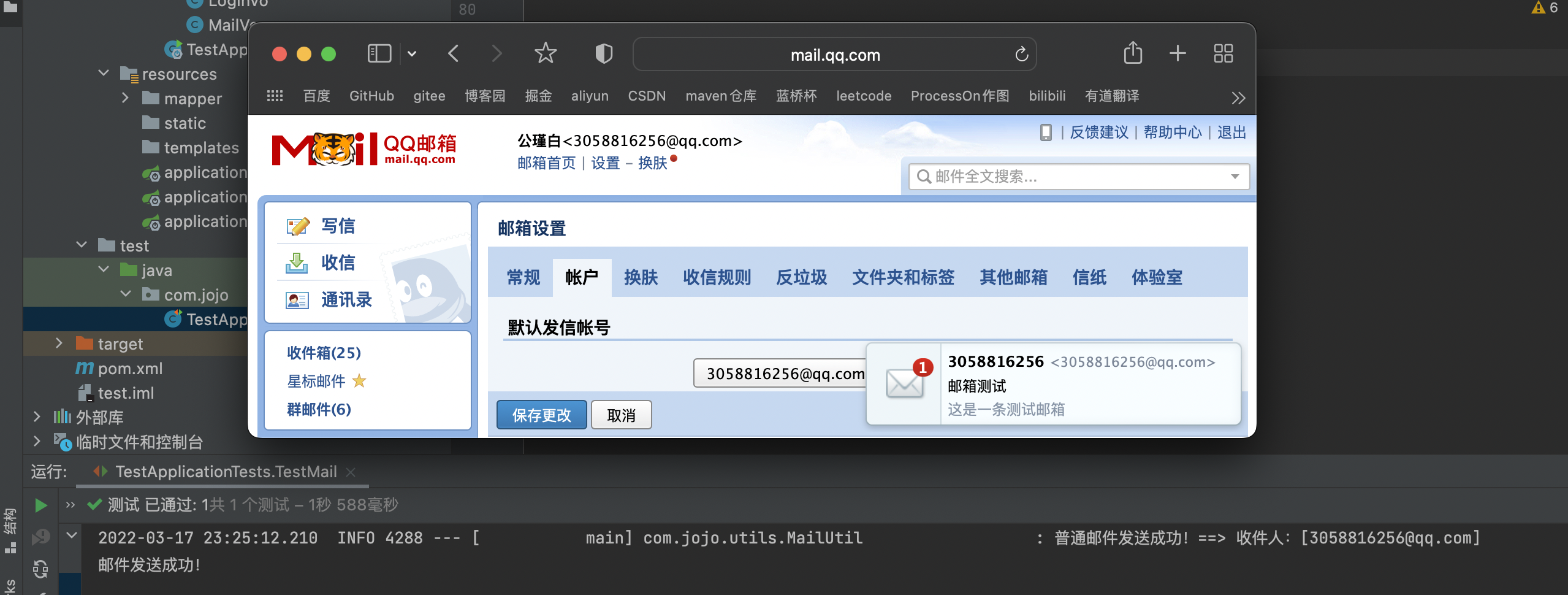
Task: Collapse the com.jojo package
Action: tap(126, 294)
